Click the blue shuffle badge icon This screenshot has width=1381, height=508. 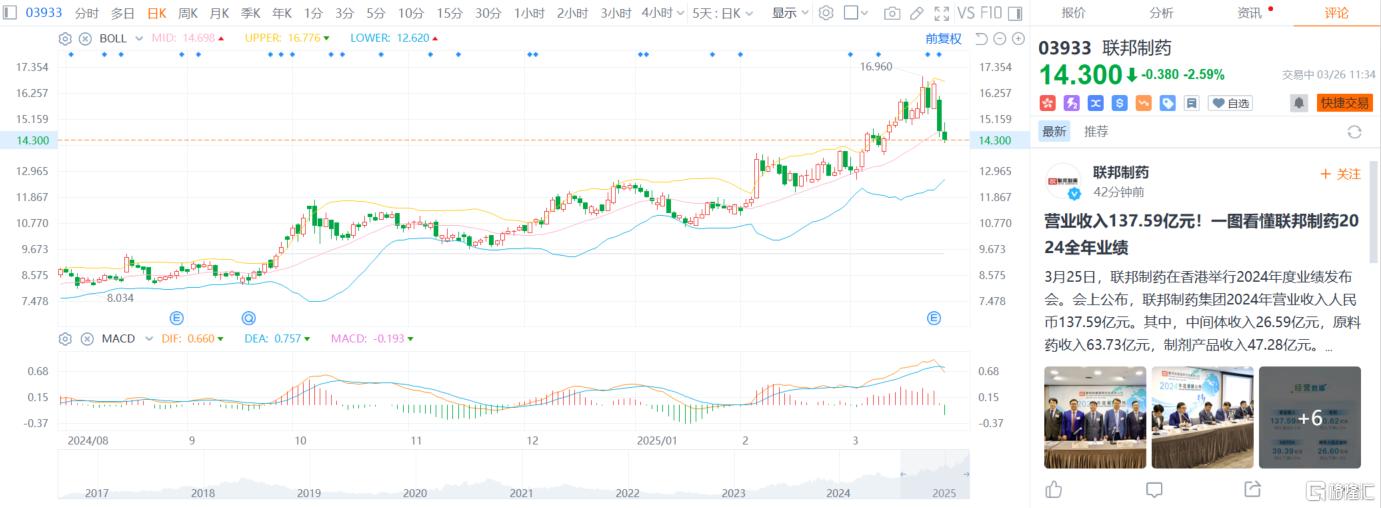point(1095,103)
